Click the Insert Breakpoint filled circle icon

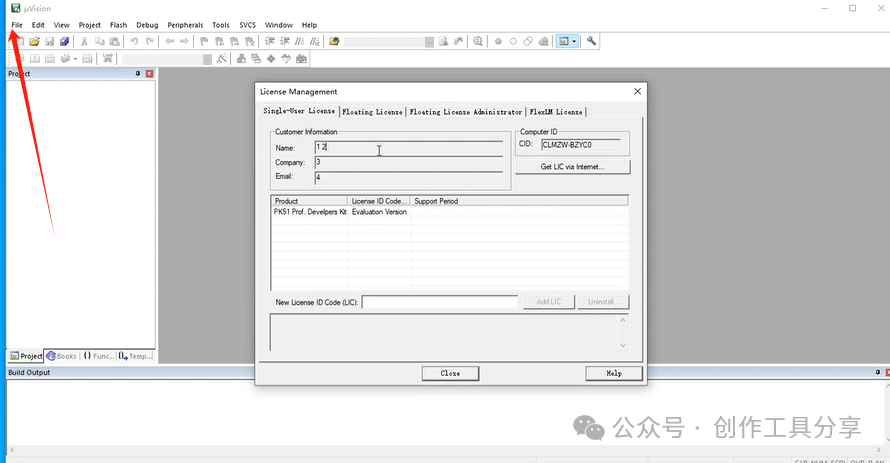(x=498, y=41)
